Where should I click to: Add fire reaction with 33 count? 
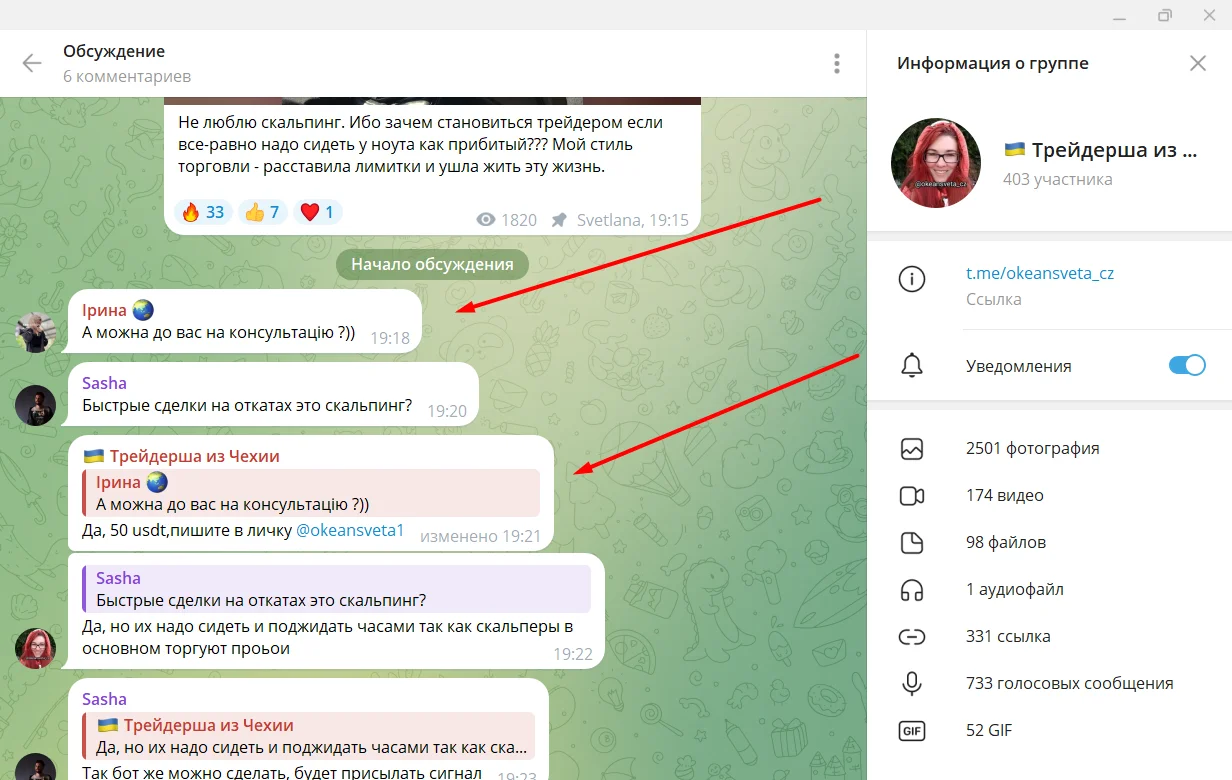coord(203,212)
